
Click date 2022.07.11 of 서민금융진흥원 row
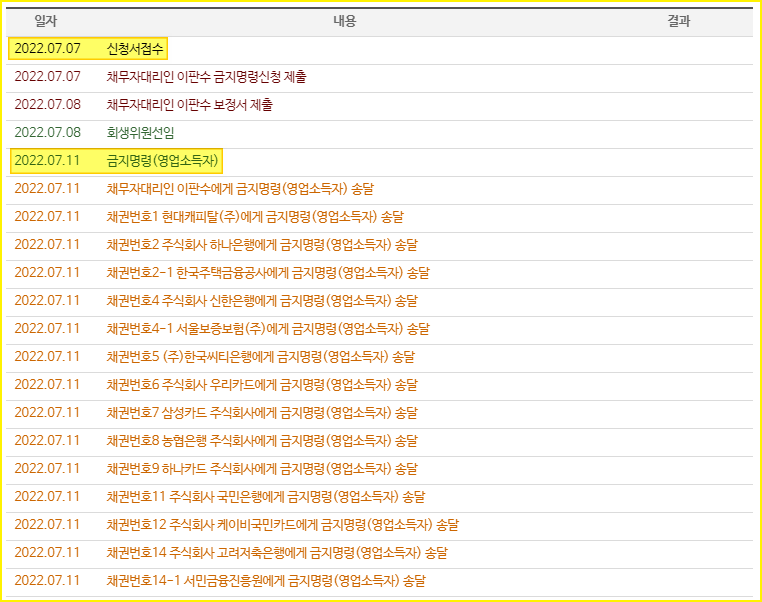point(47,581)
